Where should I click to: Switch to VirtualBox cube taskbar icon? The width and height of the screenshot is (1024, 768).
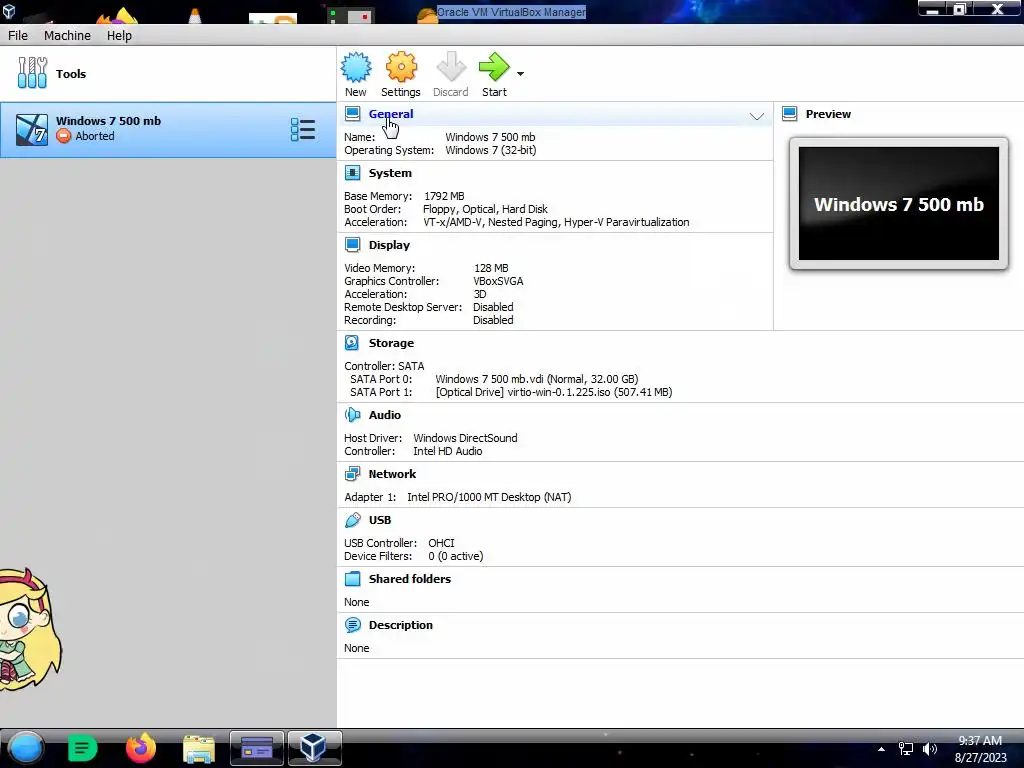pyautogui.click(x=314, y=748)
